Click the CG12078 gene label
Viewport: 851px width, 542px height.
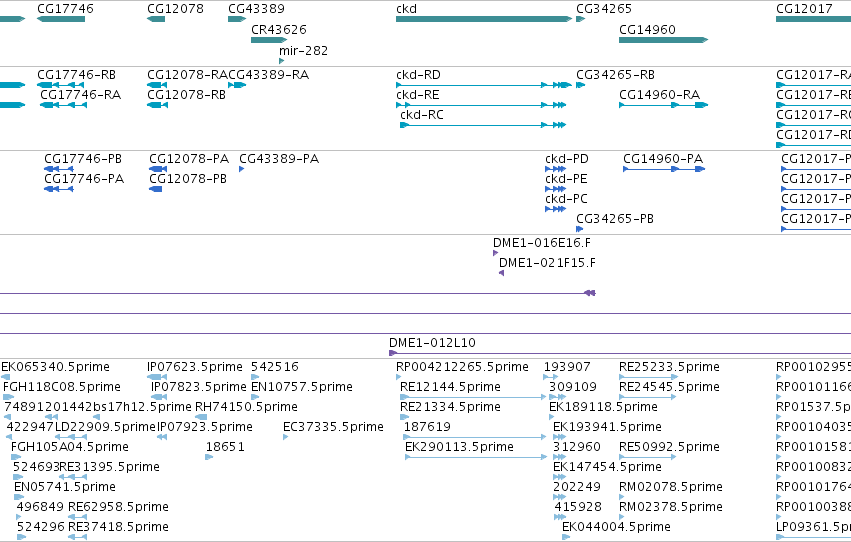[175, 9]
